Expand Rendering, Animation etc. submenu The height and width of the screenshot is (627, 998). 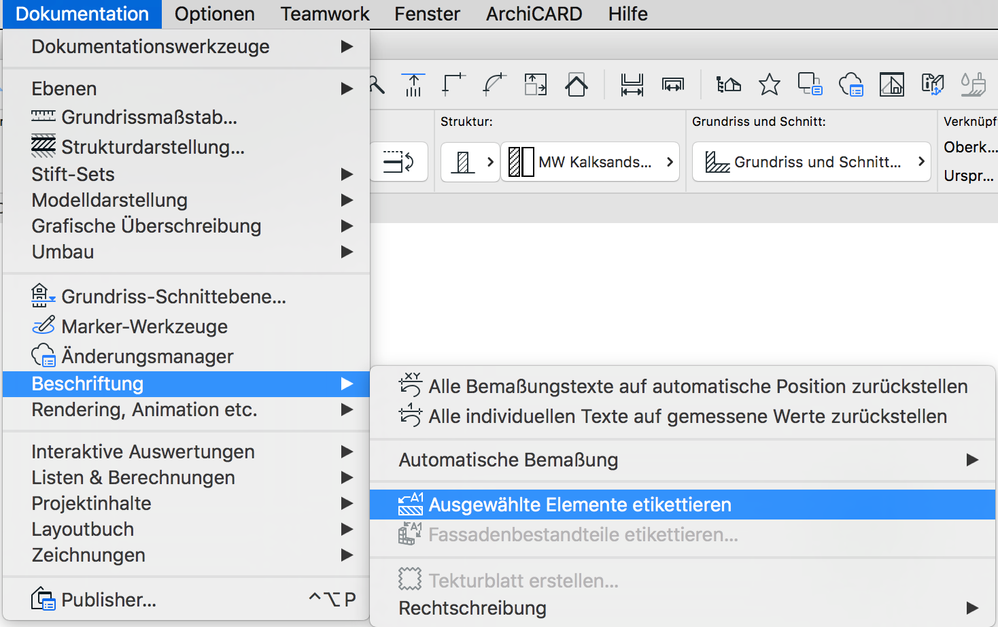point(186,410)
